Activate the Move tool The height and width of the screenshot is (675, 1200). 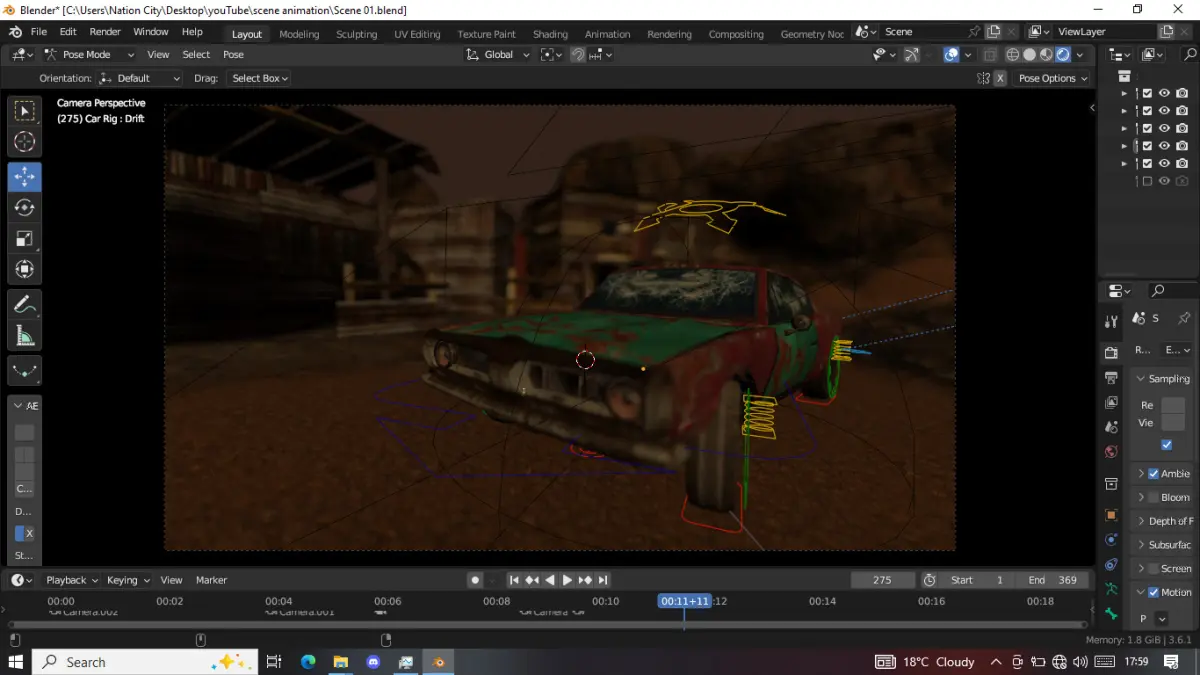pyautogui.click(x=25, y=176)
